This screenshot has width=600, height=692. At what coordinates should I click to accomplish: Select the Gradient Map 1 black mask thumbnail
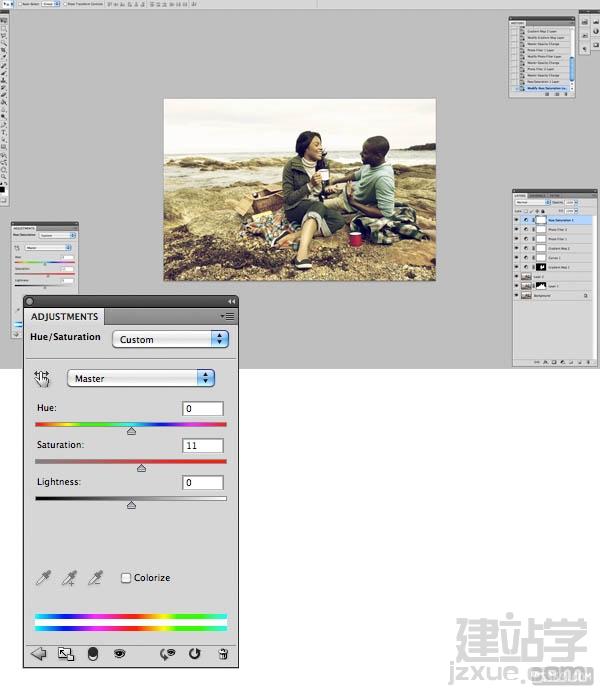[541, 267]
